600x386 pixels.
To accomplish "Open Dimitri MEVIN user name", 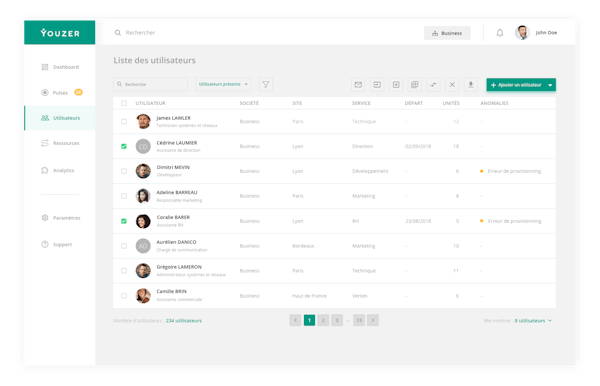I will click(173, 167).
